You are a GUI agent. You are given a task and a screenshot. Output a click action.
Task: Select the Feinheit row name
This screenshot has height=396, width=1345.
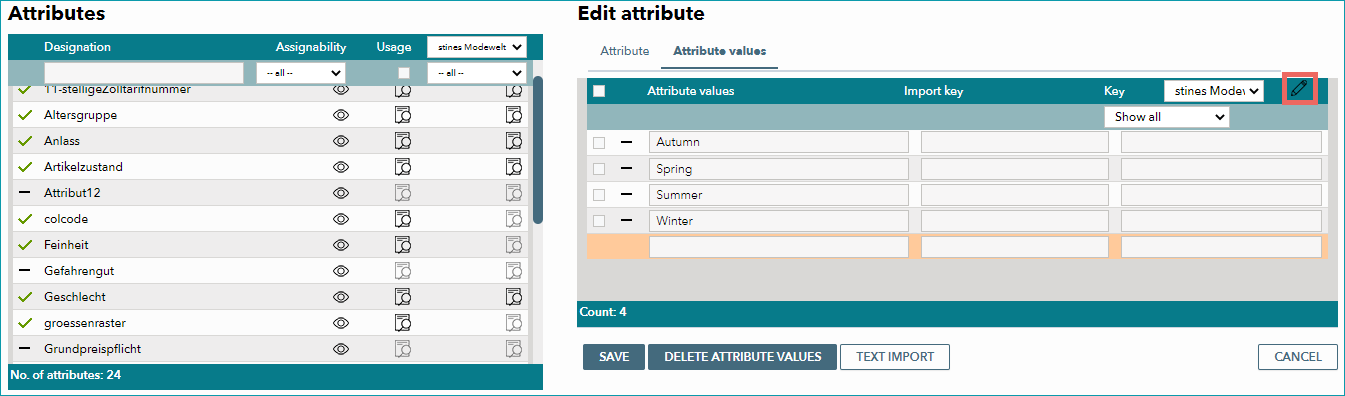(x=67, y=245)
